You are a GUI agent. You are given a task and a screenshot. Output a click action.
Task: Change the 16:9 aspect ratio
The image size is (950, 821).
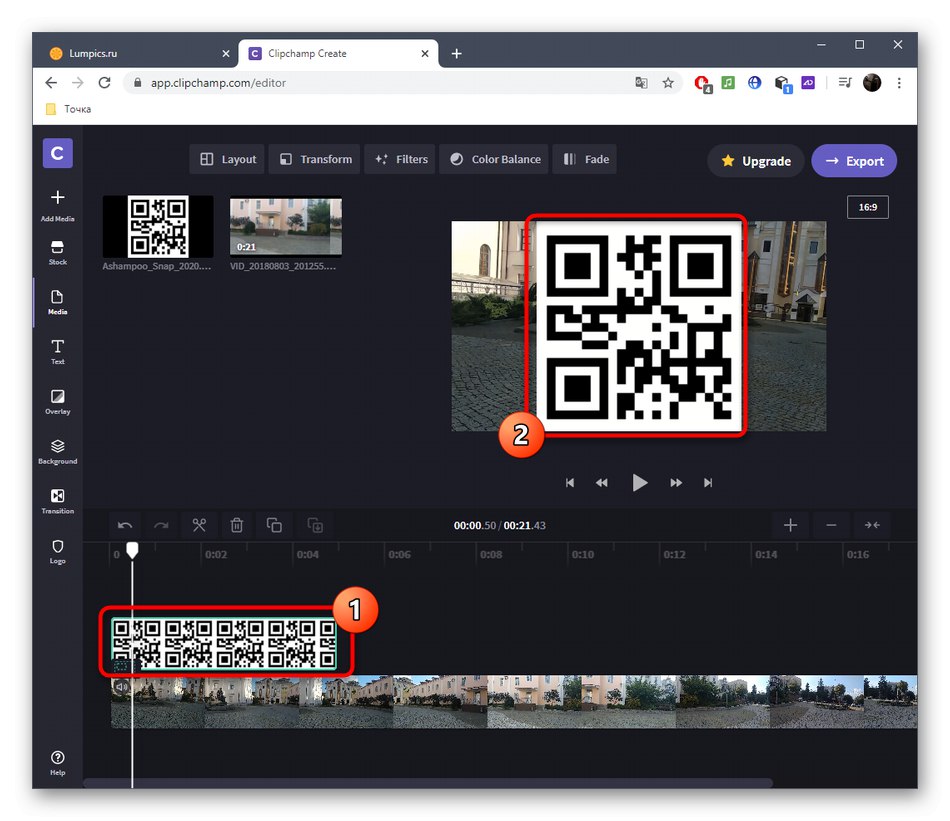pyautogui.click(x=868, y=207)
